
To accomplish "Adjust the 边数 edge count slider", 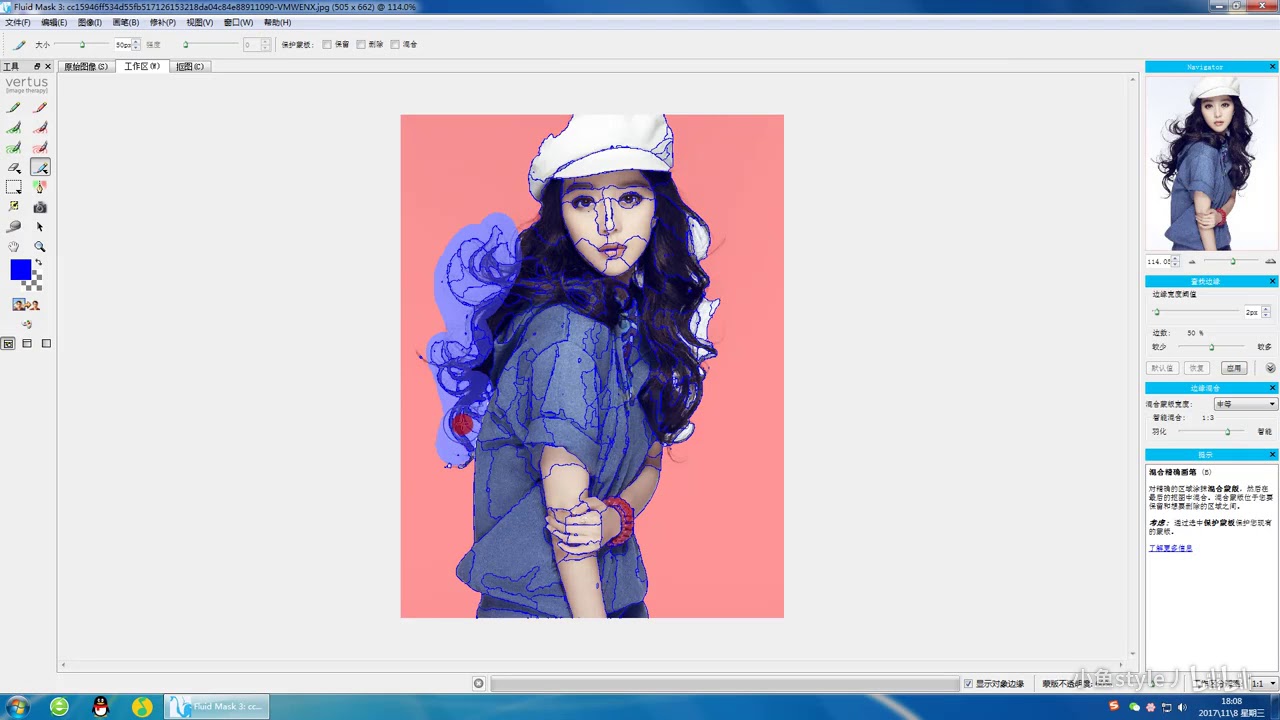I will pyautogui.click(x=1211, y=347).
